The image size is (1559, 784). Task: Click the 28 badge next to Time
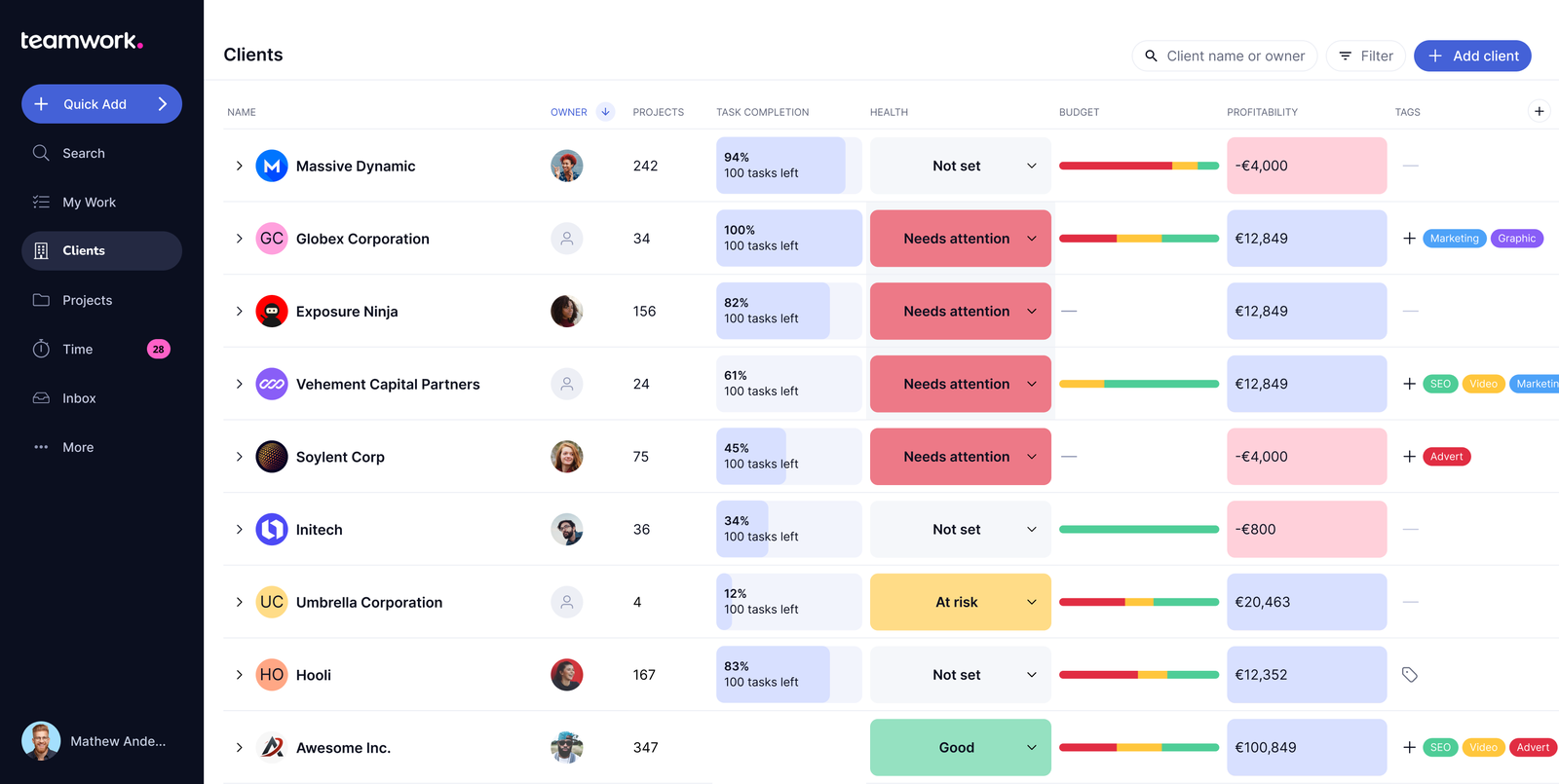pos(159,349)
